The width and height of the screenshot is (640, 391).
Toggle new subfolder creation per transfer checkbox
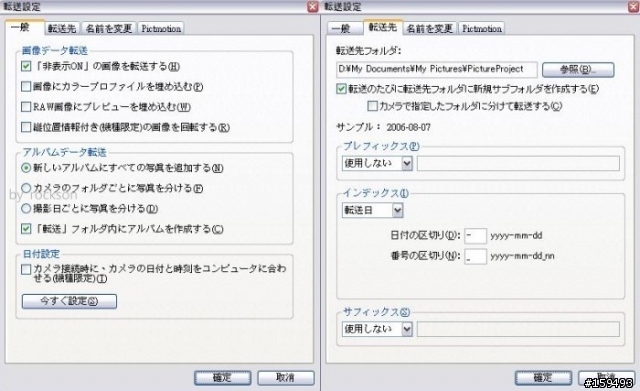point(342,89)
